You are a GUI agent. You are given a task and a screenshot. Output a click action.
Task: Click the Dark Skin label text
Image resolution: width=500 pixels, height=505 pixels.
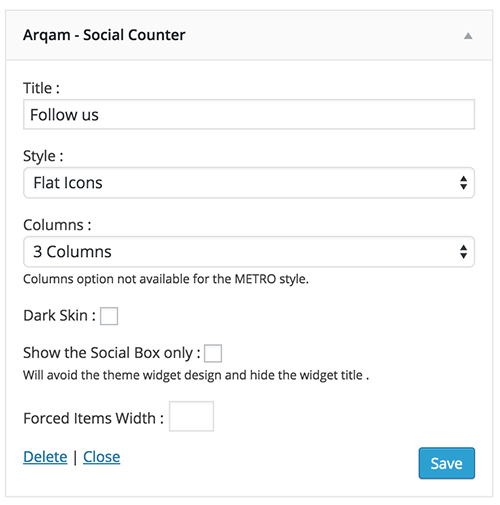point(59,315)
